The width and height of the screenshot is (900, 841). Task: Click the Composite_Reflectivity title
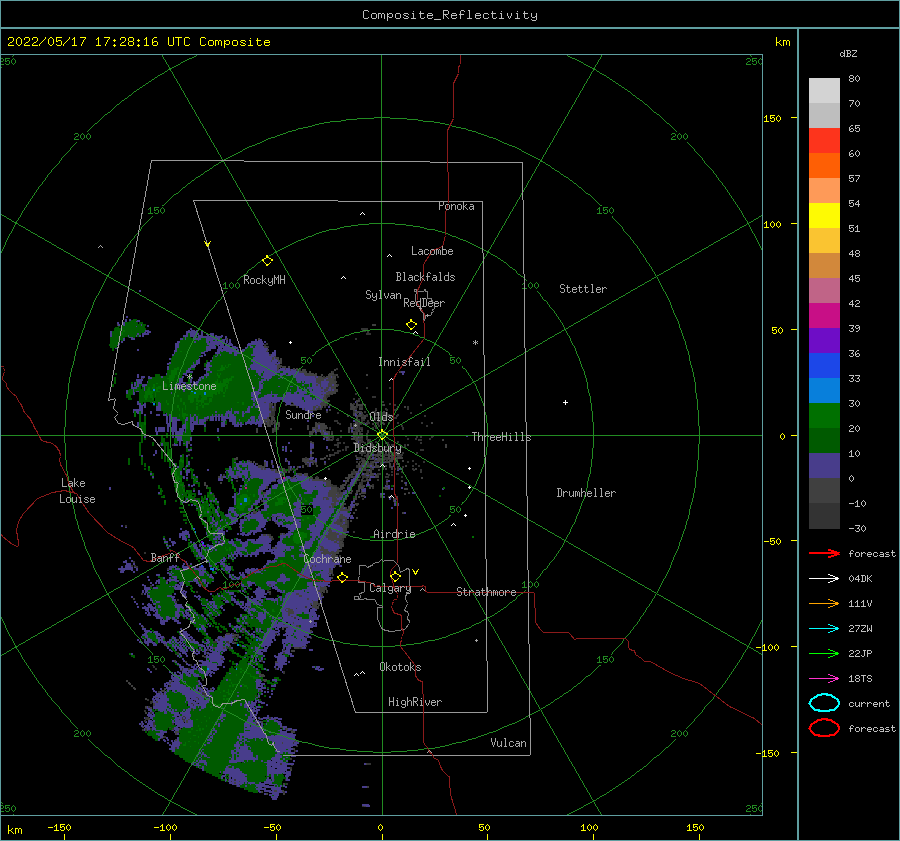tap(449, 15)
